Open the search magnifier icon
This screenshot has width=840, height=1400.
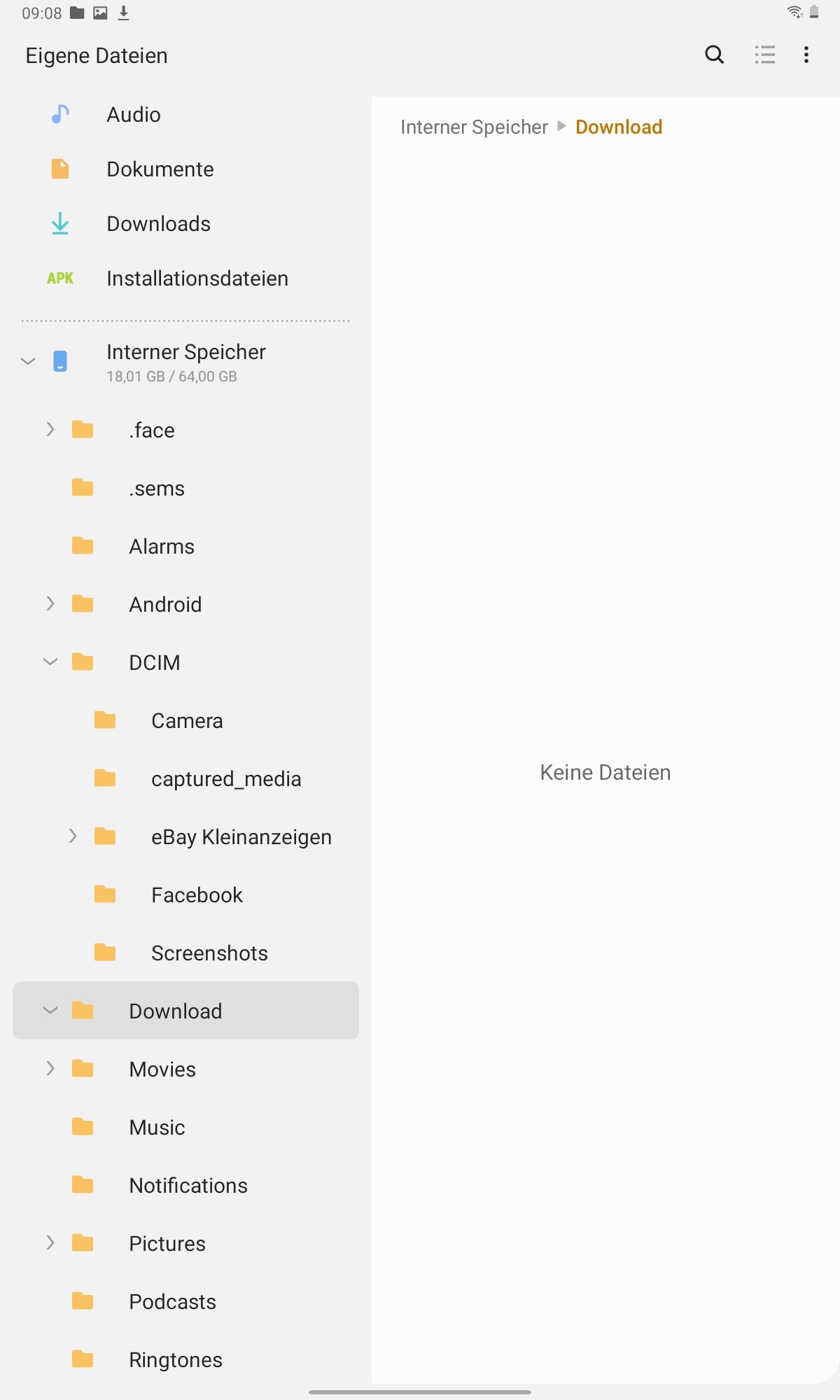tap(714, 55)
